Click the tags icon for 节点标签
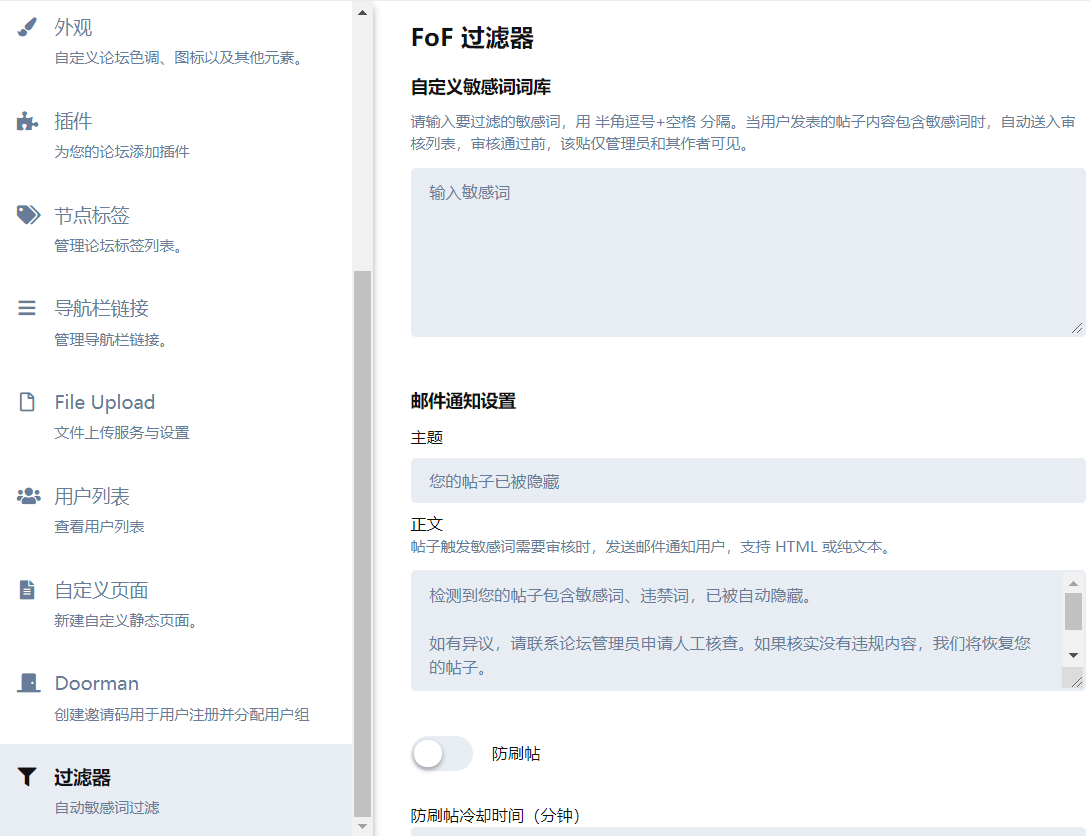 [x=28, y=215]
